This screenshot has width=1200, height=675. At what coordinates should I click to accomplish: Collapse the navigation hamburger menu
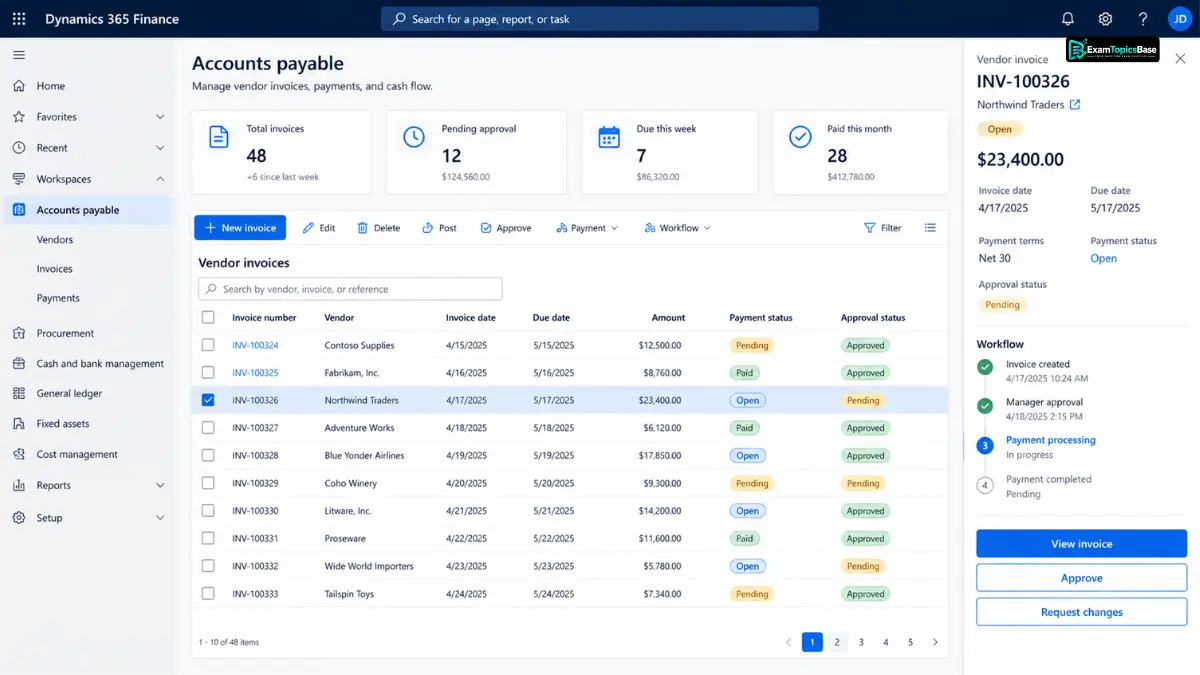(19, 55)
